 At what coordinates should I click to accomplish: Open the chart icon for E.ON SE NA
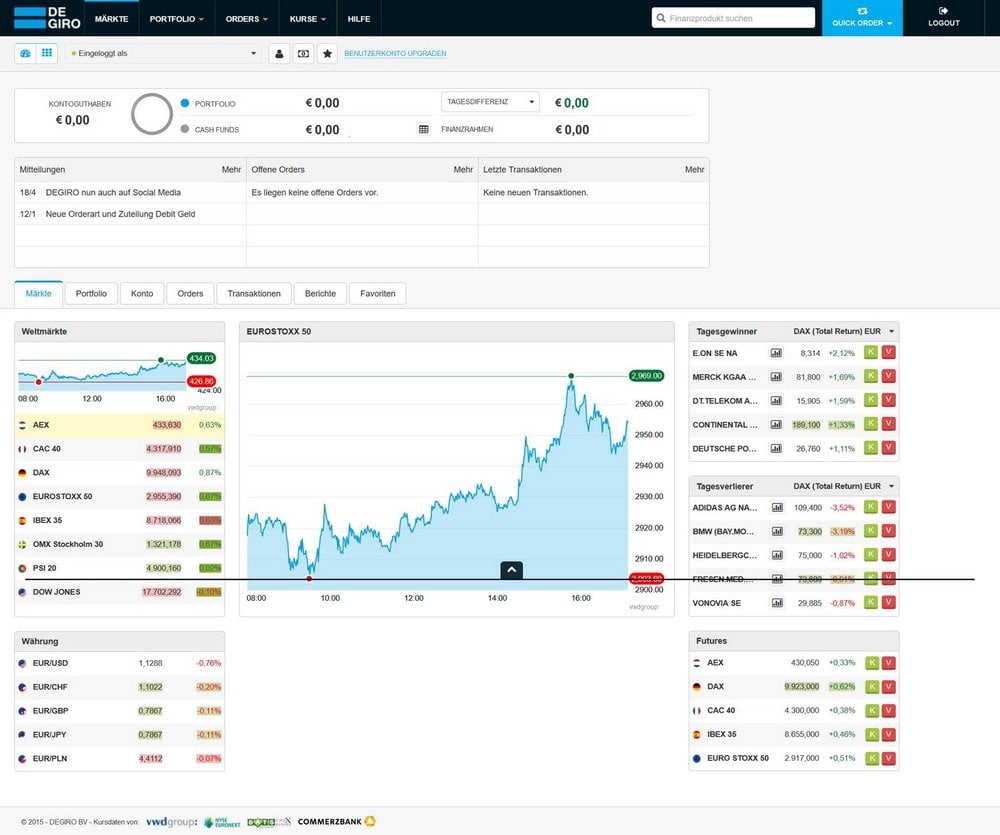(776, 353)
